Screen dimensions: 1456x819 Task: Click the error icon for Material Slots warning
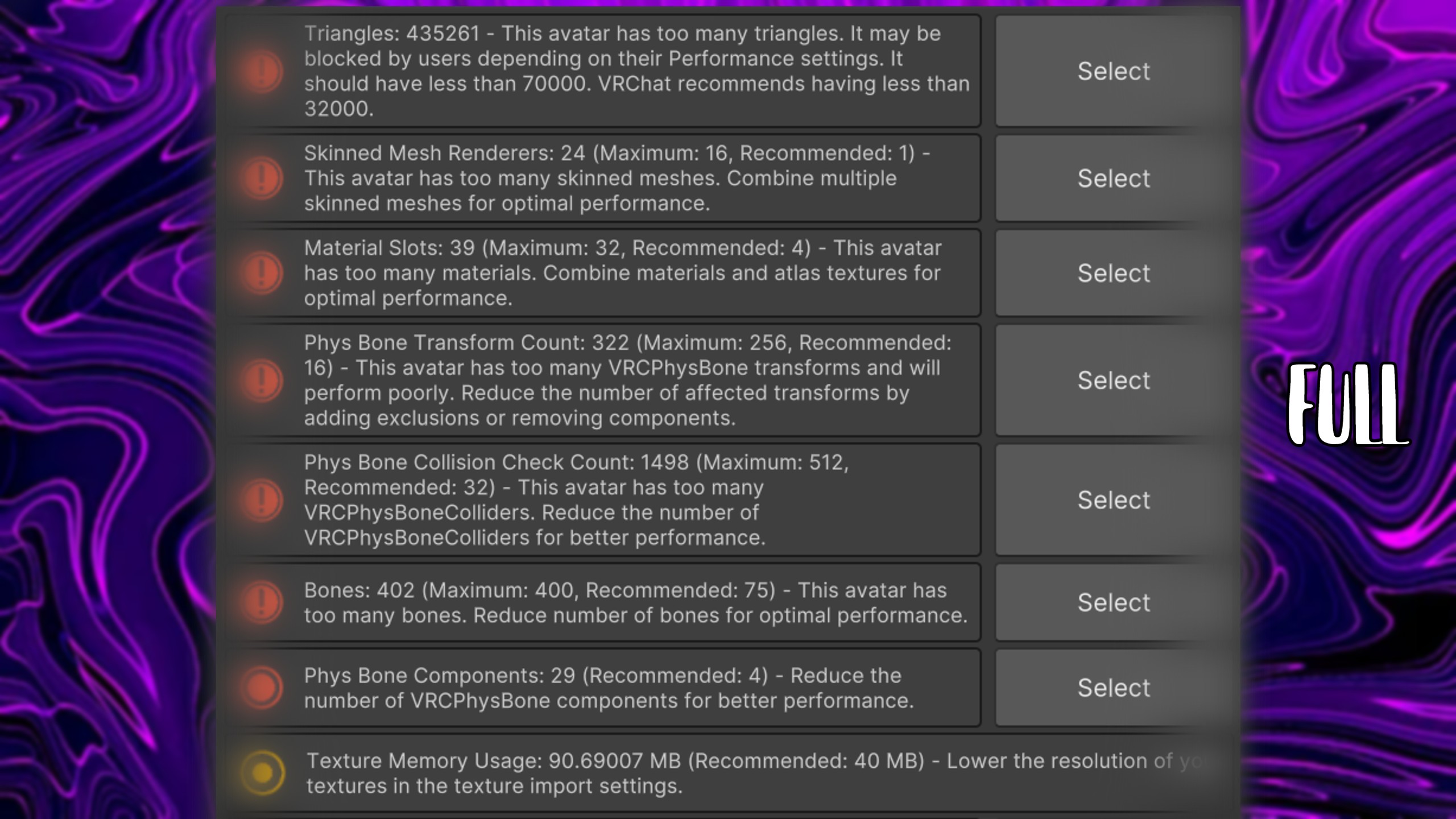click(x=262, y=273)
